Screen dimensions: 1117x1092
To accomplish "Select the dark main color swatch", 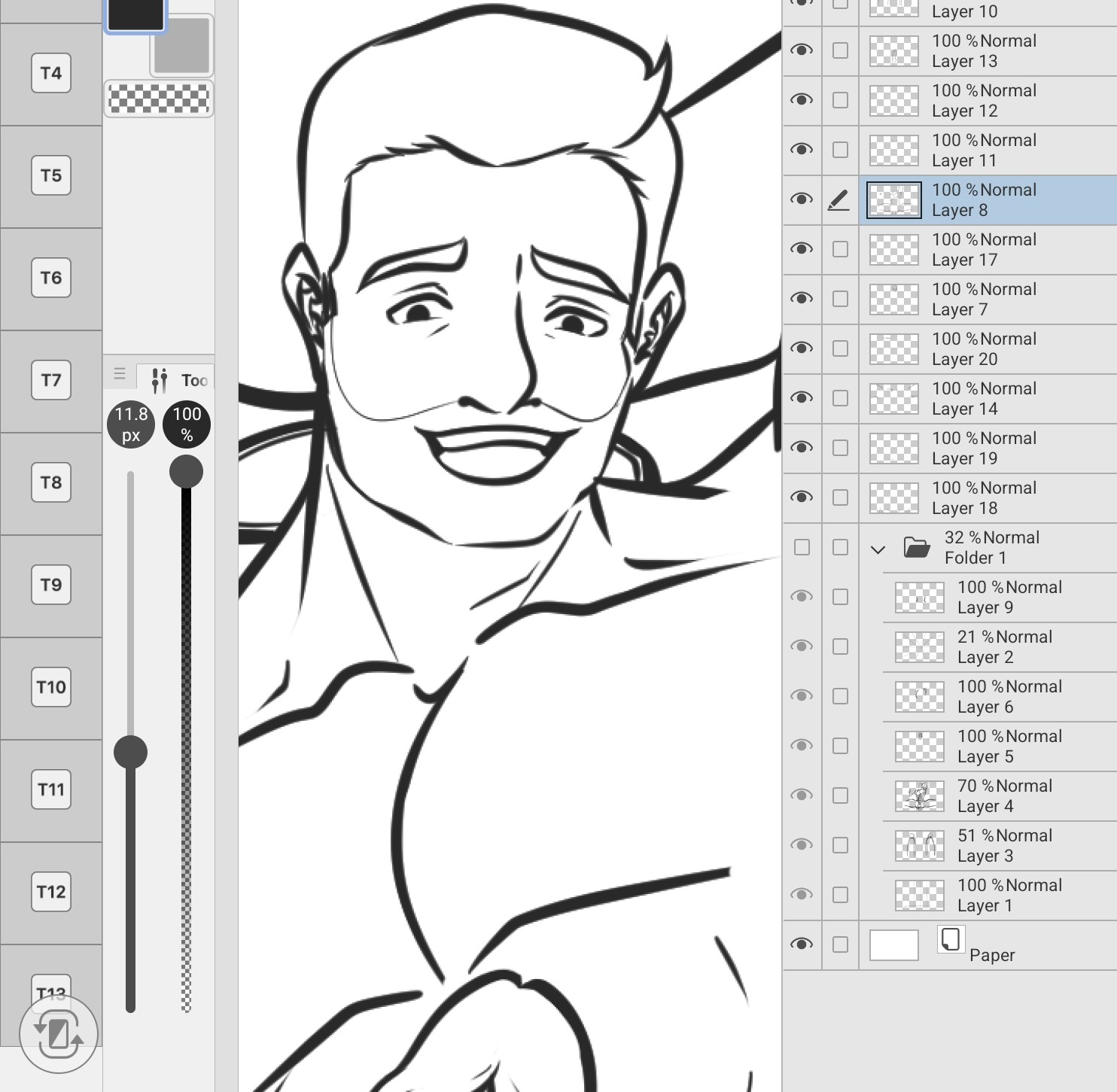I will click(x=135, y=14).
